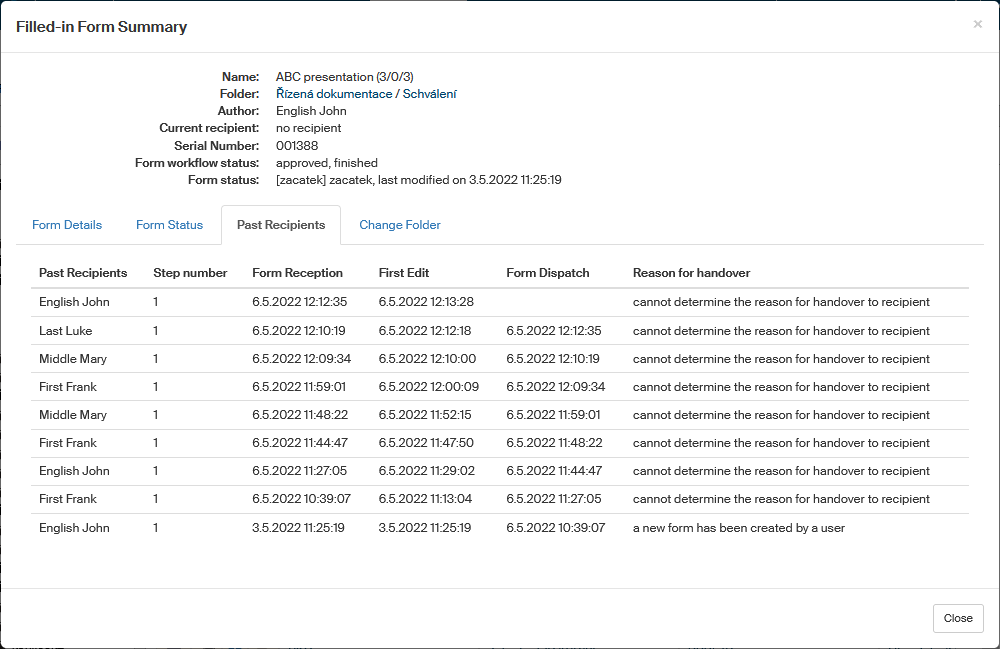Click the Close button
Image resolution: width=1000 pixels, height=649 pixels.
957,618
